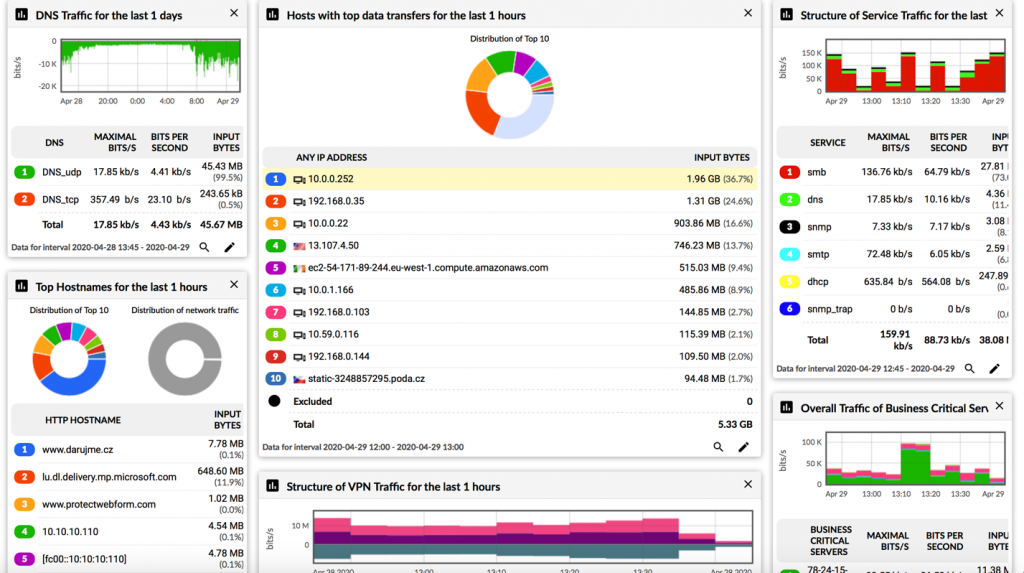The width and height of the screenshot is (1024, 573).
Task: Open search in Hosts with top data transfers widget
Action: pyautogui.click(x=718, y=447)
